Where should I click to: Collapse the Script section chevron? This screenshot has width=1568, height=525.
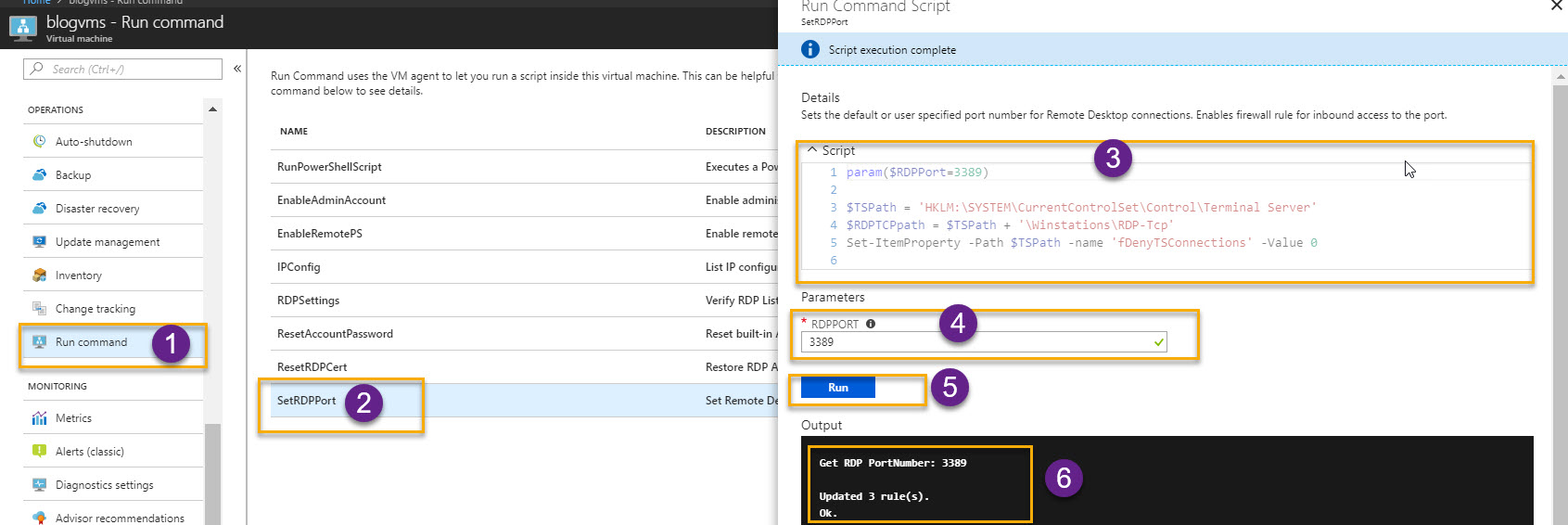pos(812,149)
